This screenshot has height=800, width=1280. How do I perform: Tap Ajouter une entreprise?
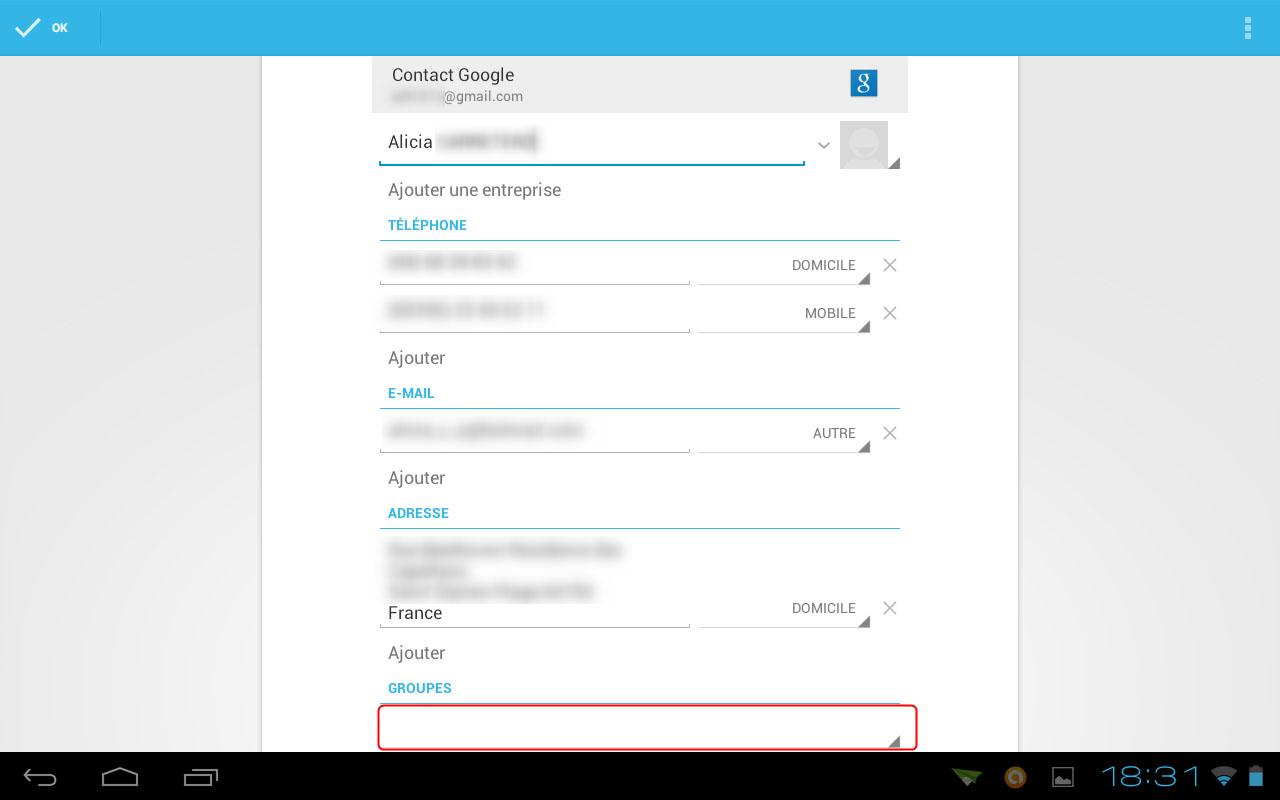coord(474,190)
